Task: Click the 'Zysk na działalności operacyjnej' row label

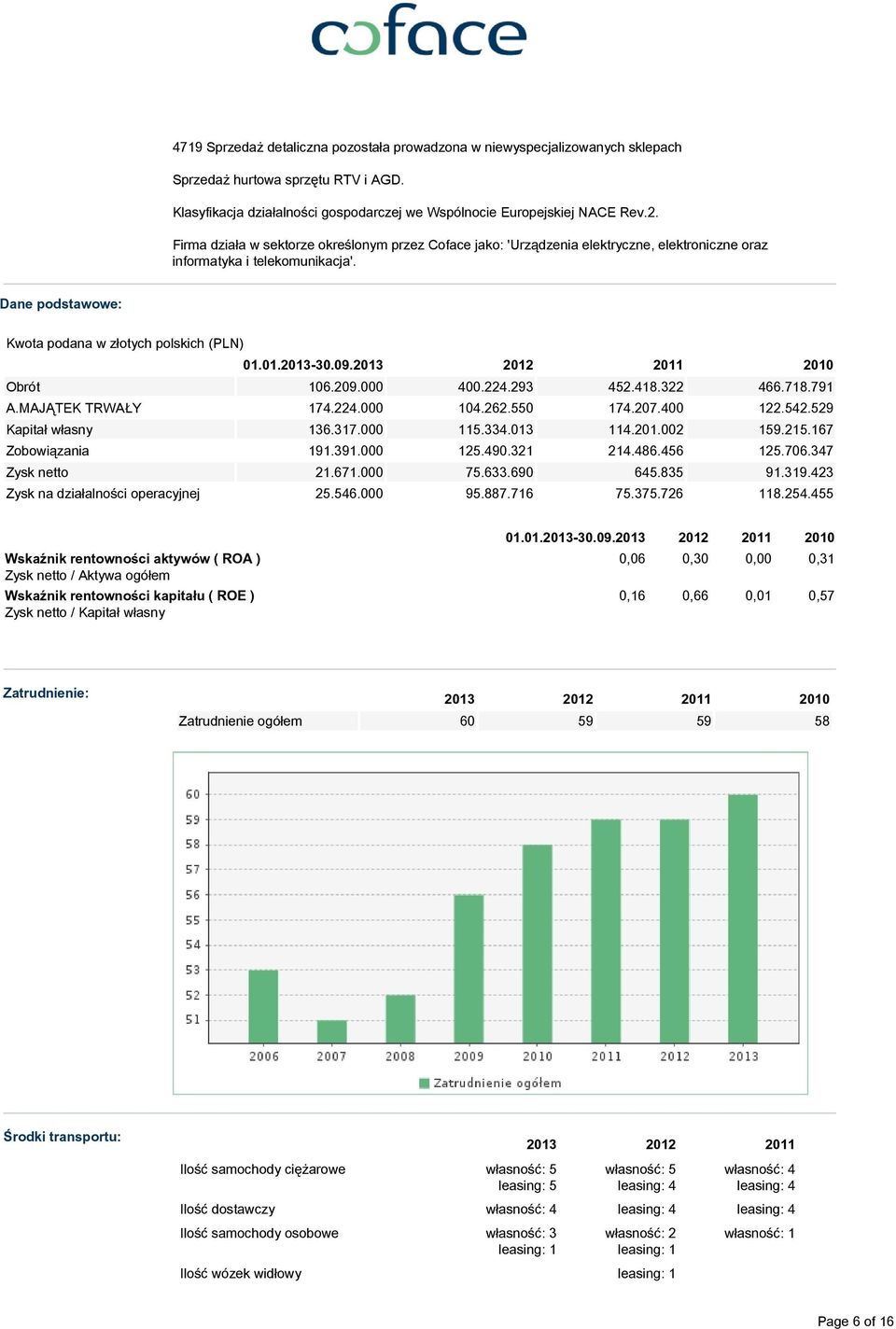Action: pos(103,494)
